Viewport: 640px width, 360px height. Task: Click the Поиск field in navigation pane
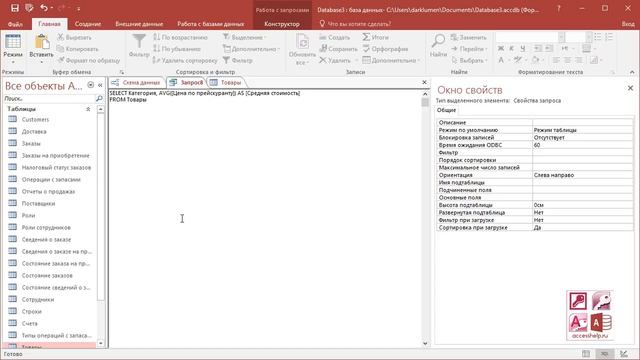pos(49,98)
